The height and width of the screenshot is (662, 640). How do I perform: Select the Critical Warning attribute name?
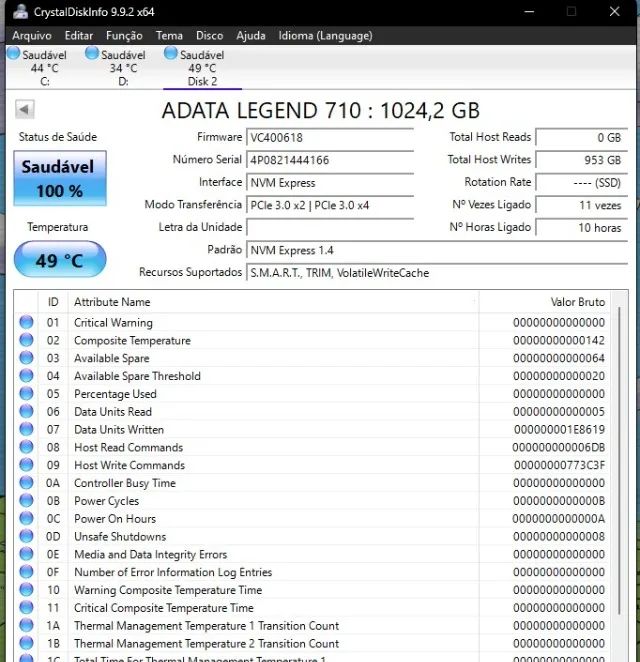point(113,323)
